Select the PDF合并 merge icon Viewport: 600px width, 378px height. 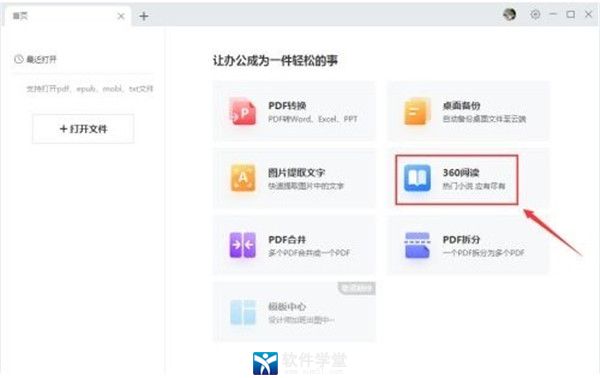(x=243, y=245)
